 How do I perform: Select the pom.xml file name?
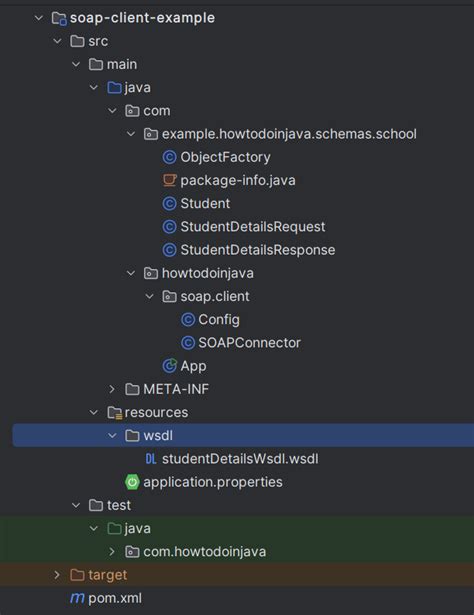(x=115, y=598)
